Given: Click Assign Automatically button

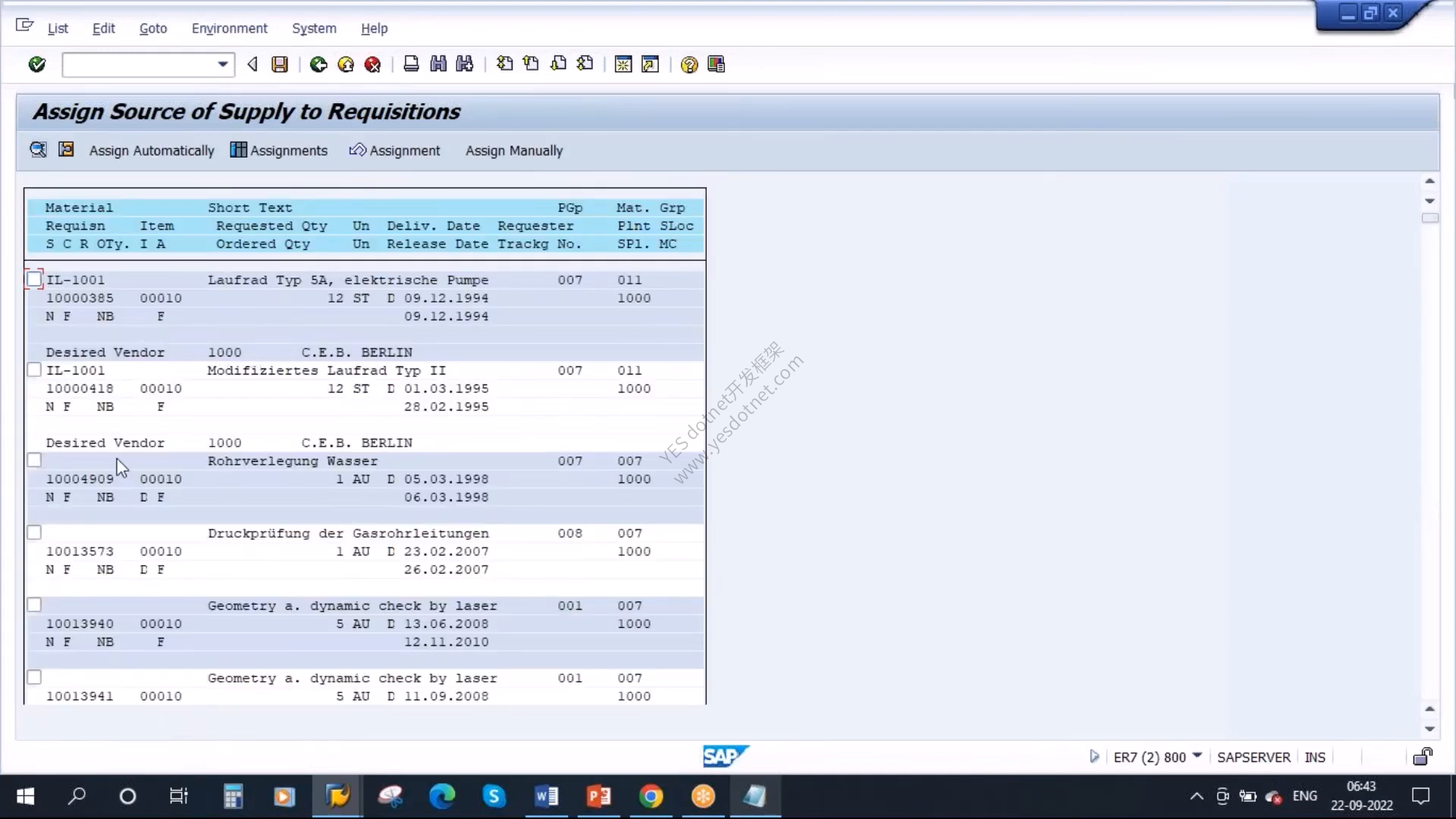Looking at the screenshot, I should coord(152,150).
